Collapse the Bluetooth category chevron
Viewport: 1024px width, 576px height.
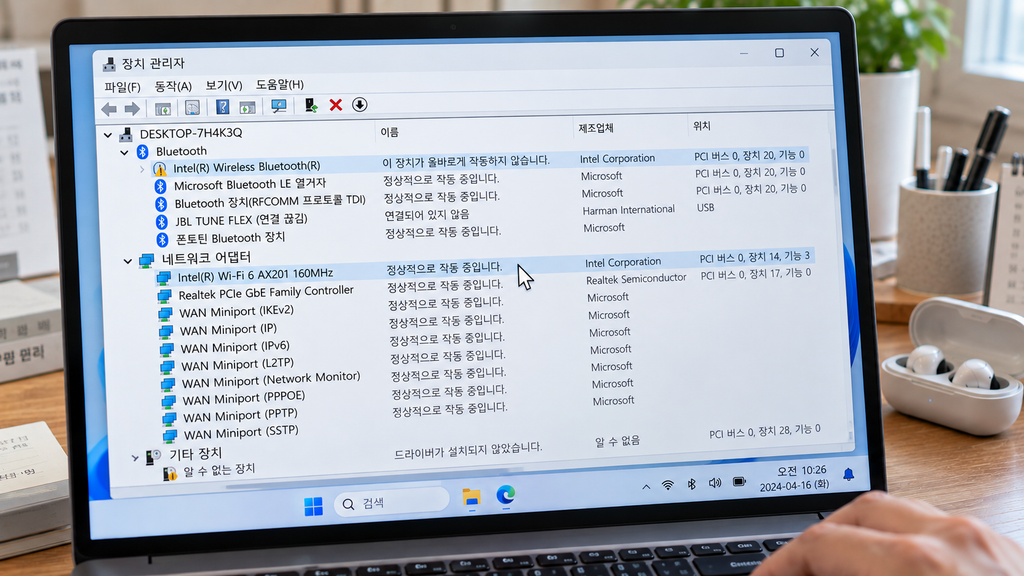124,152
